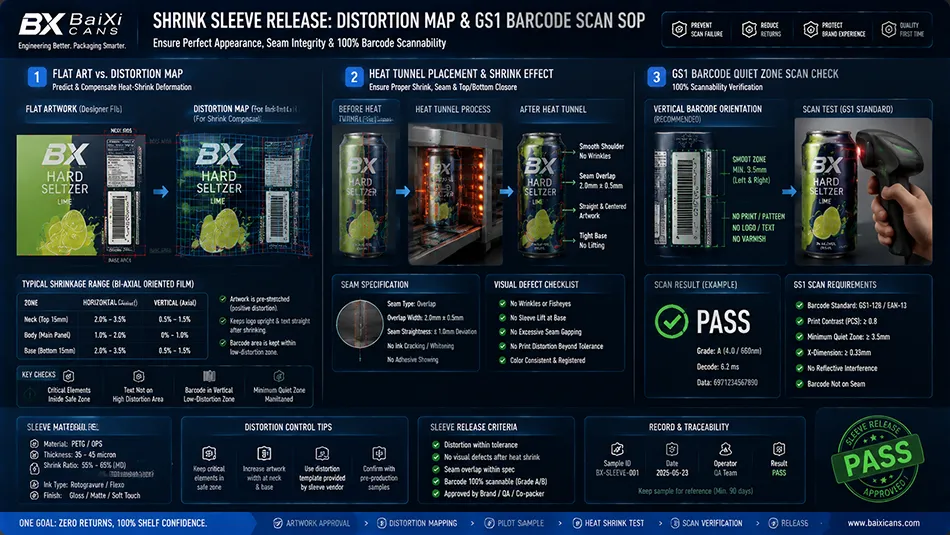Click the circular seam close-up image
This screenshot has height=535, width=950.
pos(360,324)
